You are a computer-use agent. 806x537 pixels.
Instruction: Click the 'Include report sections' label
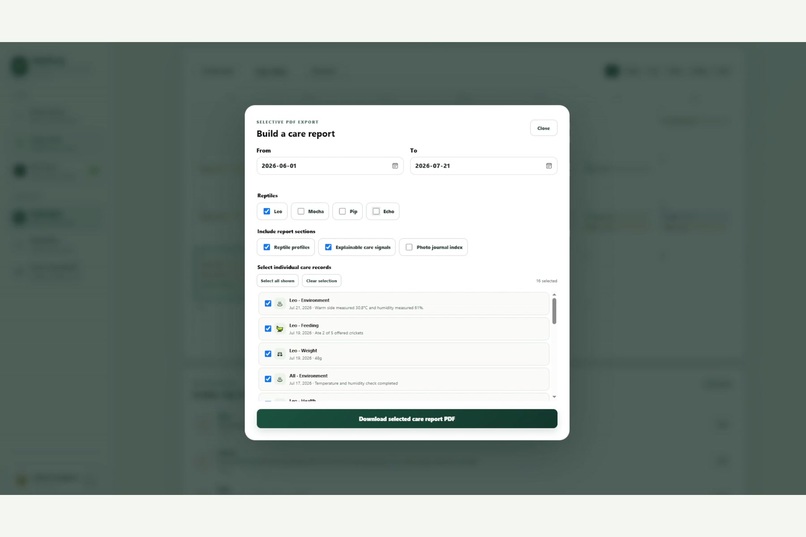coord(286,231)
